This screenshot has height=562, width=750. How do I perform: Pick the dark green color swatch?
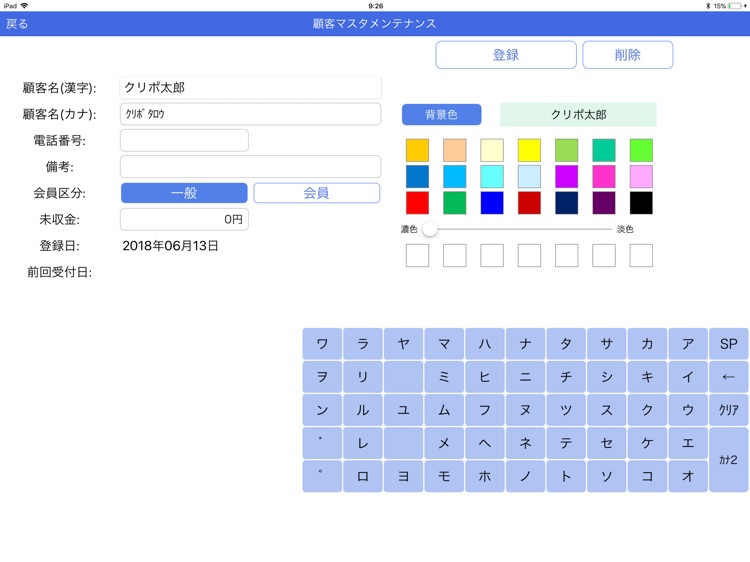pos(454,203)
